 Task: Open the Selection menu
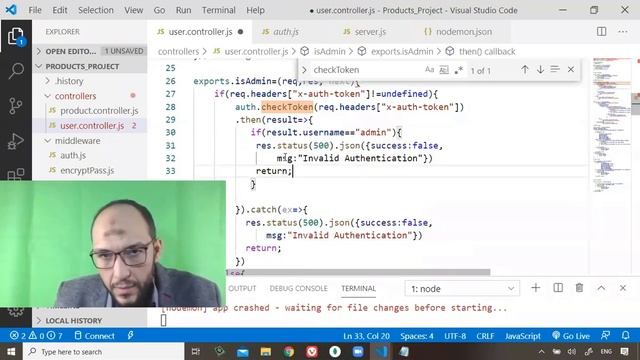pos(96,10)
